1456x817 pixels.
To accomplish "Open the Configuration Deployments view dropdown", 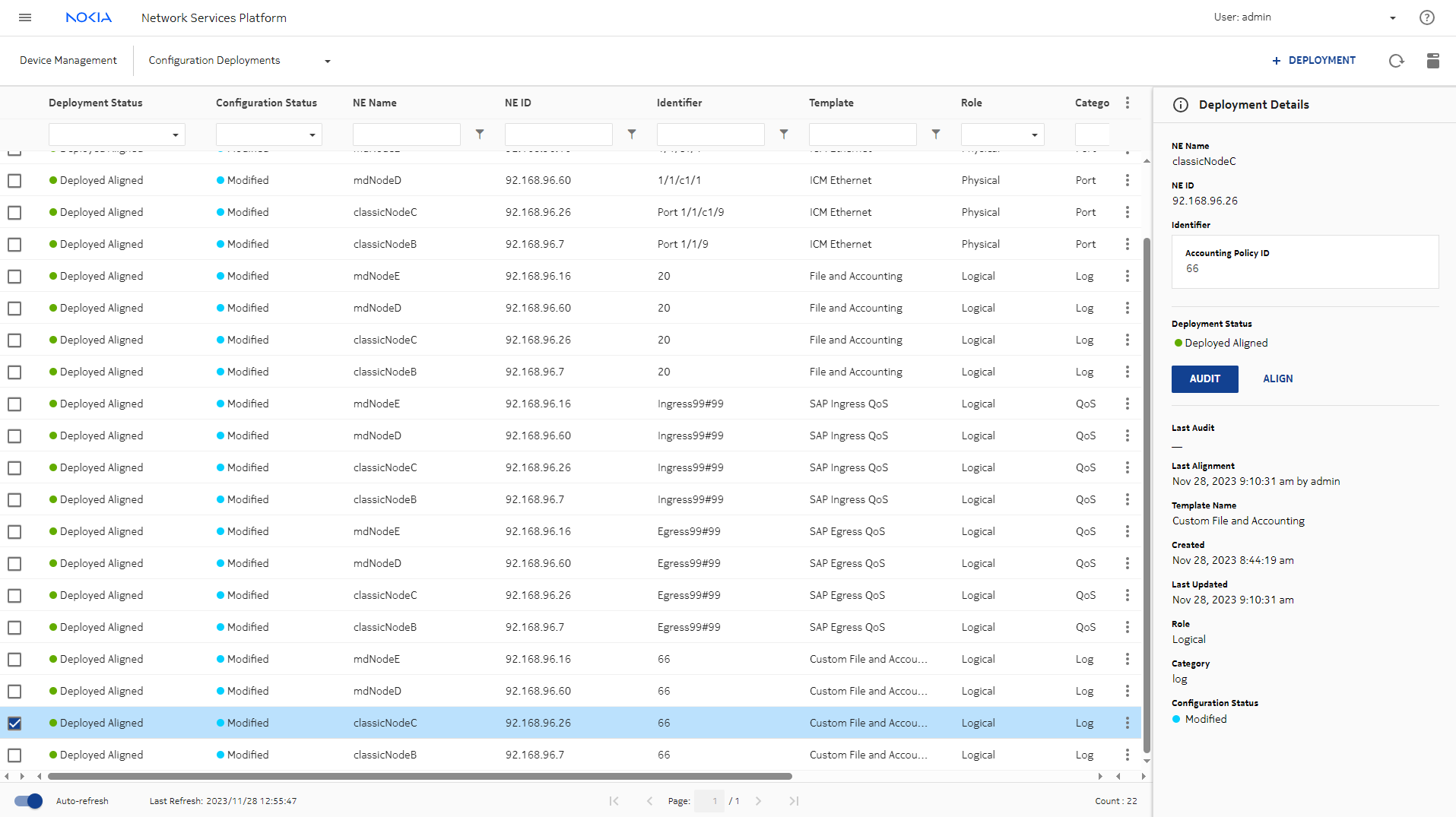I will point(328,61).
